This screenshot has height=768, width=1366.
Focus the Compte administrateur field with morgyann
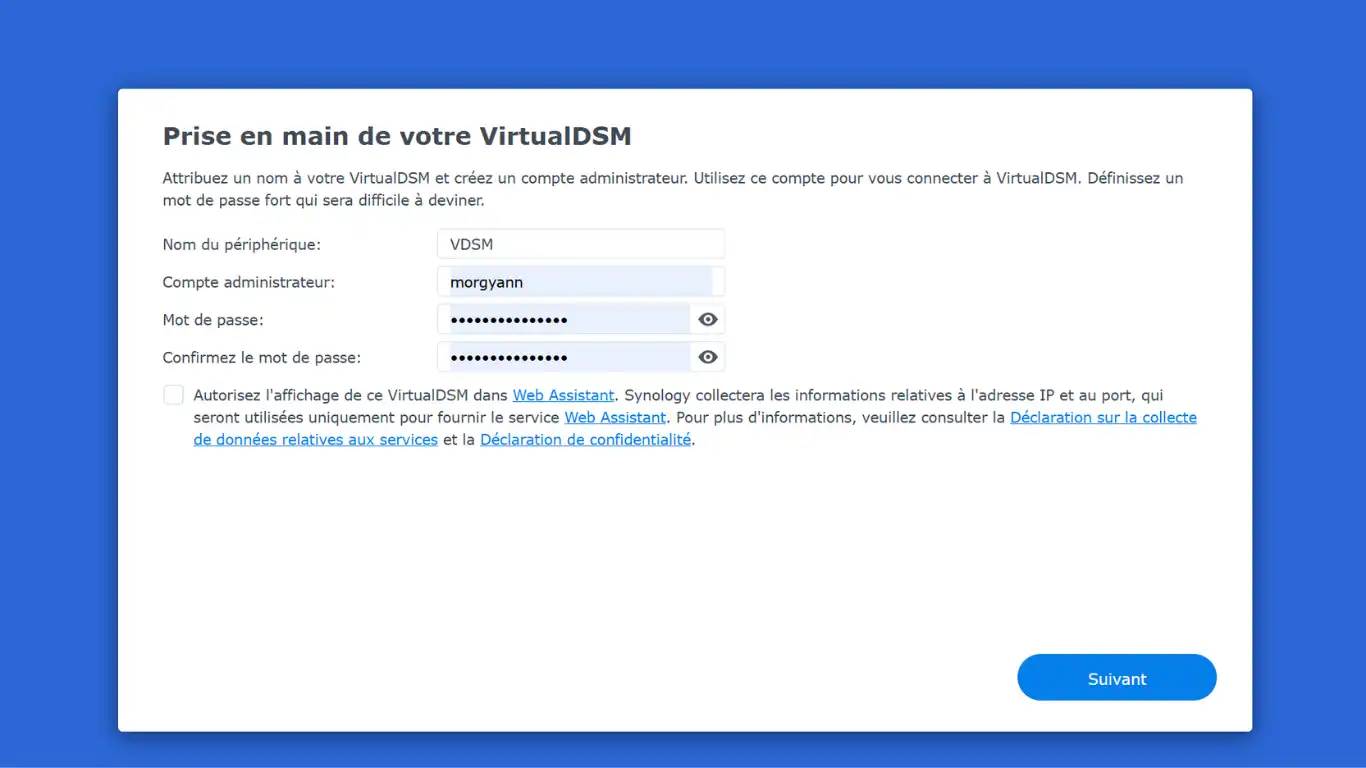[580, 282]
